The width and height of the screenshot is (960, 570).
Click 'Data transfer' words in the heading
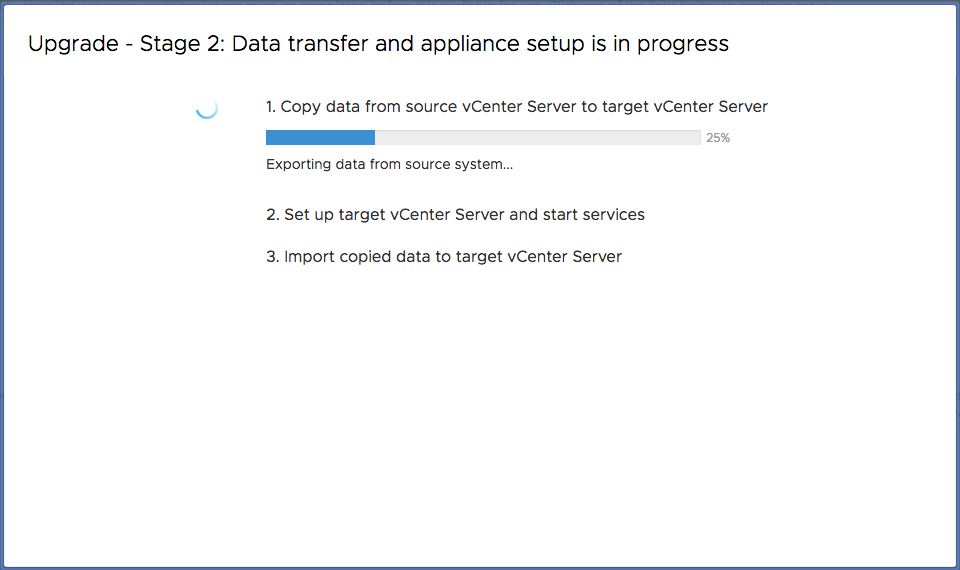point(300,44)
